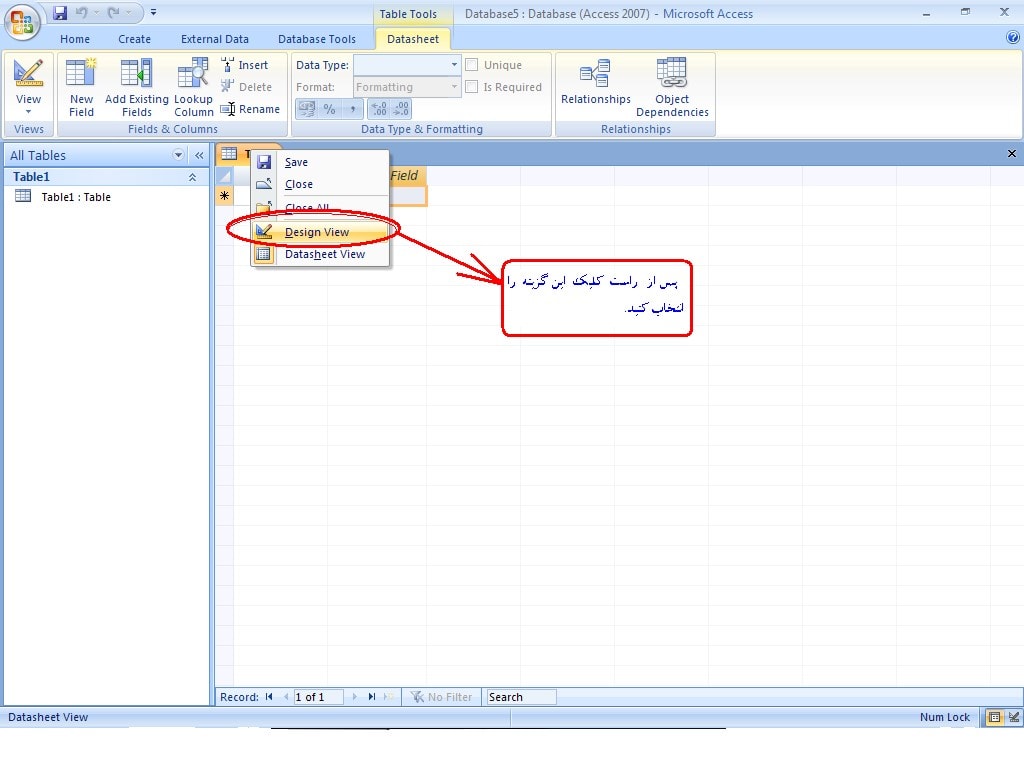Viewport: 1024px width, 768px height.
Task: Apply Percent number format
Action: click(x=330, y=109)
